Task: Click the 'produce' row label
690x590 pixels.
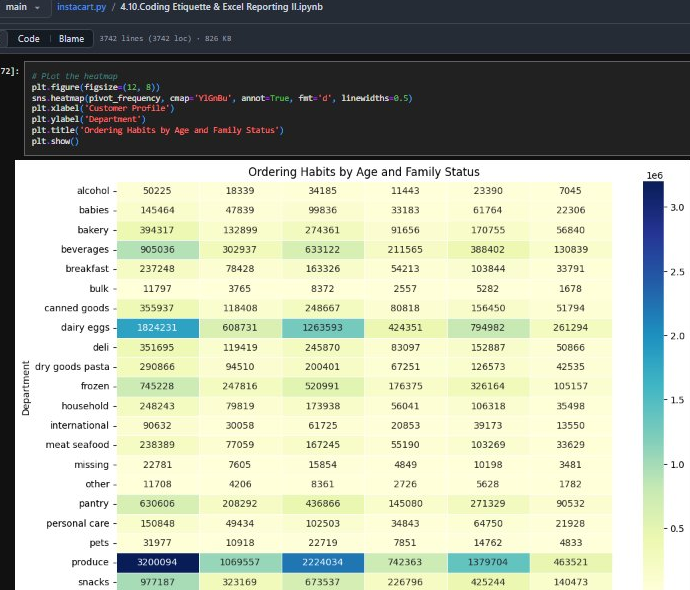Action: click(x=90, y=562)
